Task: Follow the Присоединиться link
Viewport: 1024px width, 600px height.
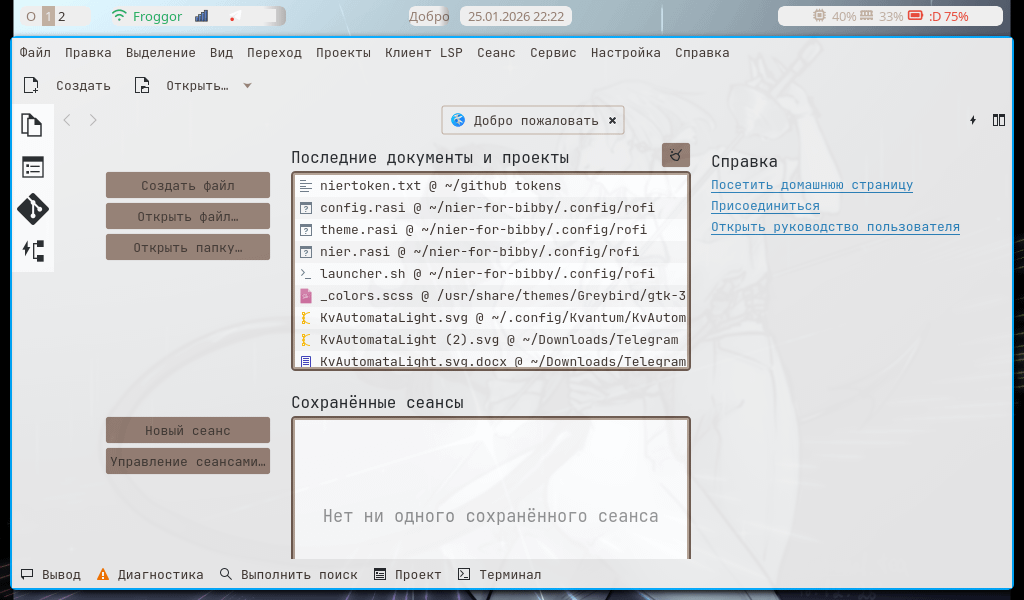Action: point(765,206)
